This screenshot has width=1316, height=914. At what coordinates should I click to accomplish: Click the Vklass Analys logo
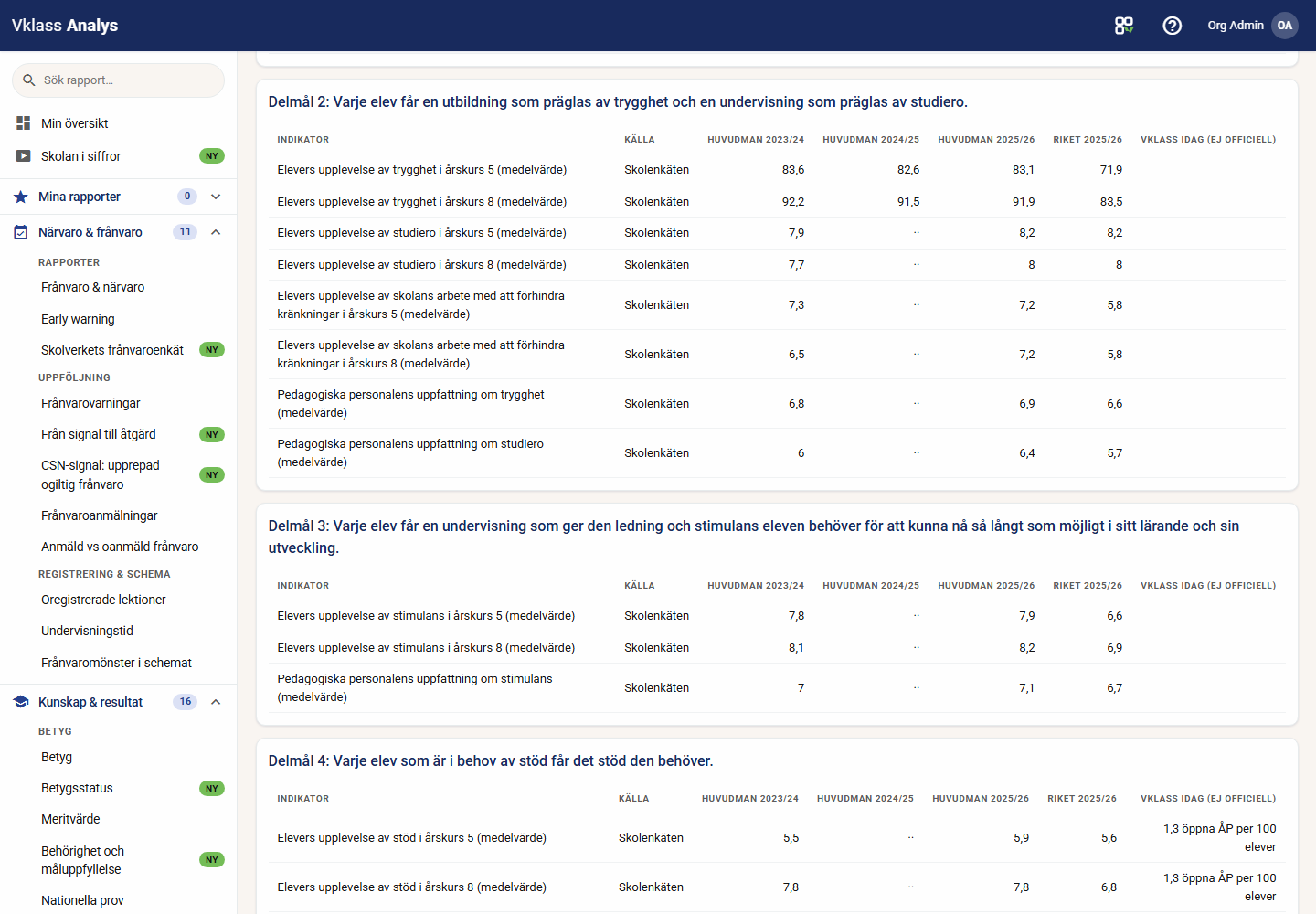[x=65, y=26]
